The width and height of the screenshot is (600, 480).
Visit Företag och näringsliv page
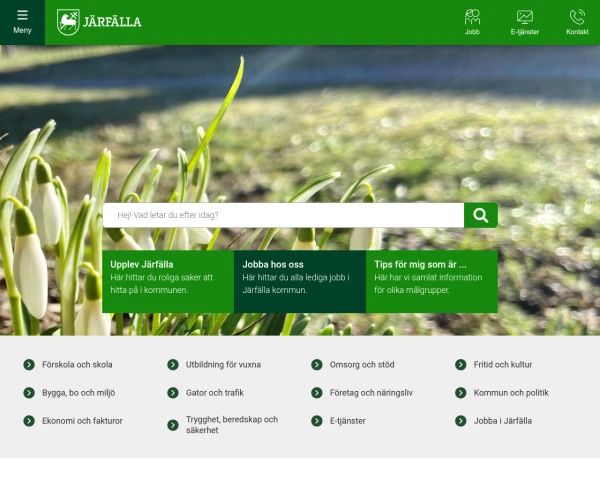click(x=371, y=393)
